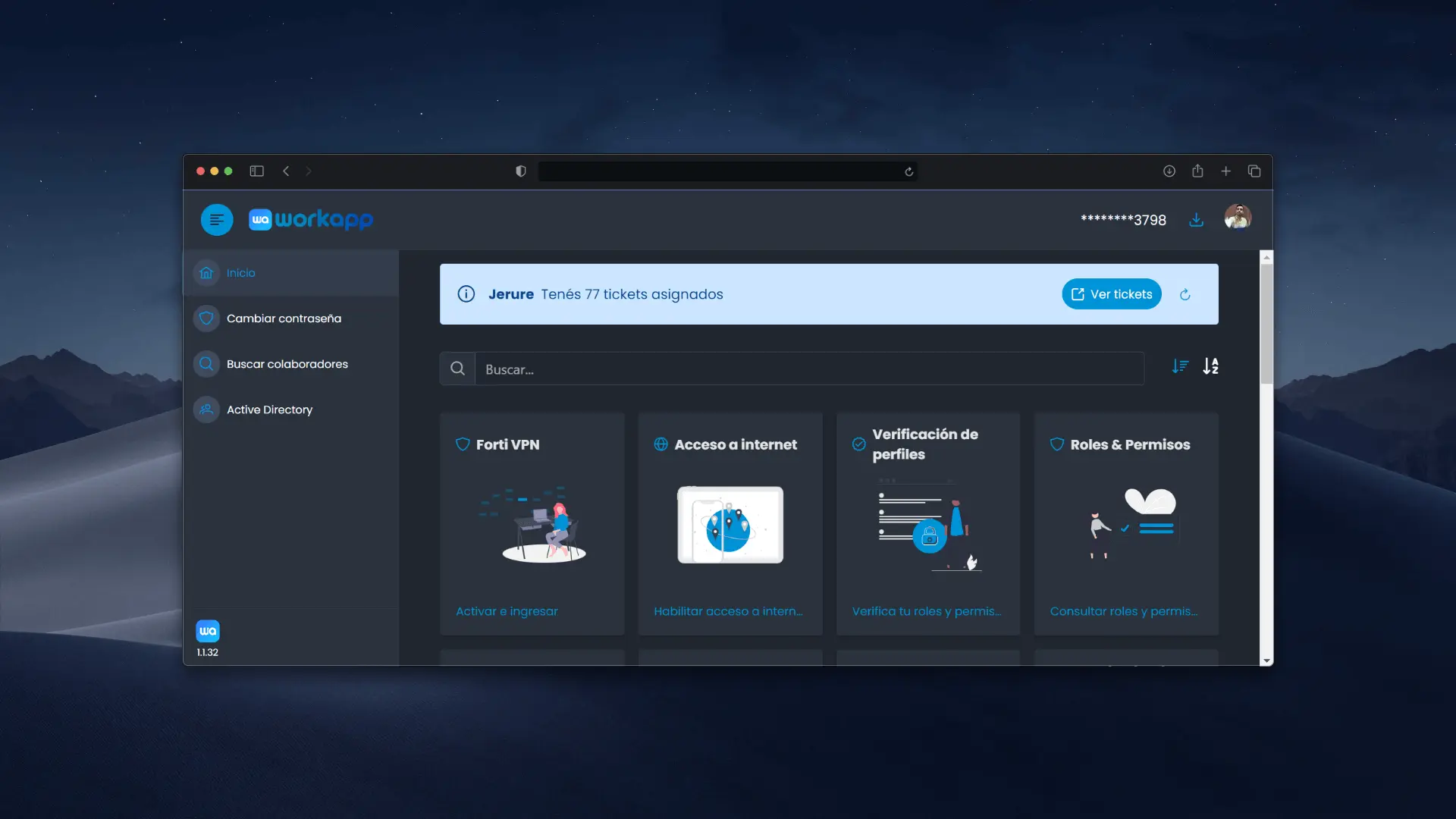
Task: Click the sort descending lines icon
Action: click(x=1180, y=367)
